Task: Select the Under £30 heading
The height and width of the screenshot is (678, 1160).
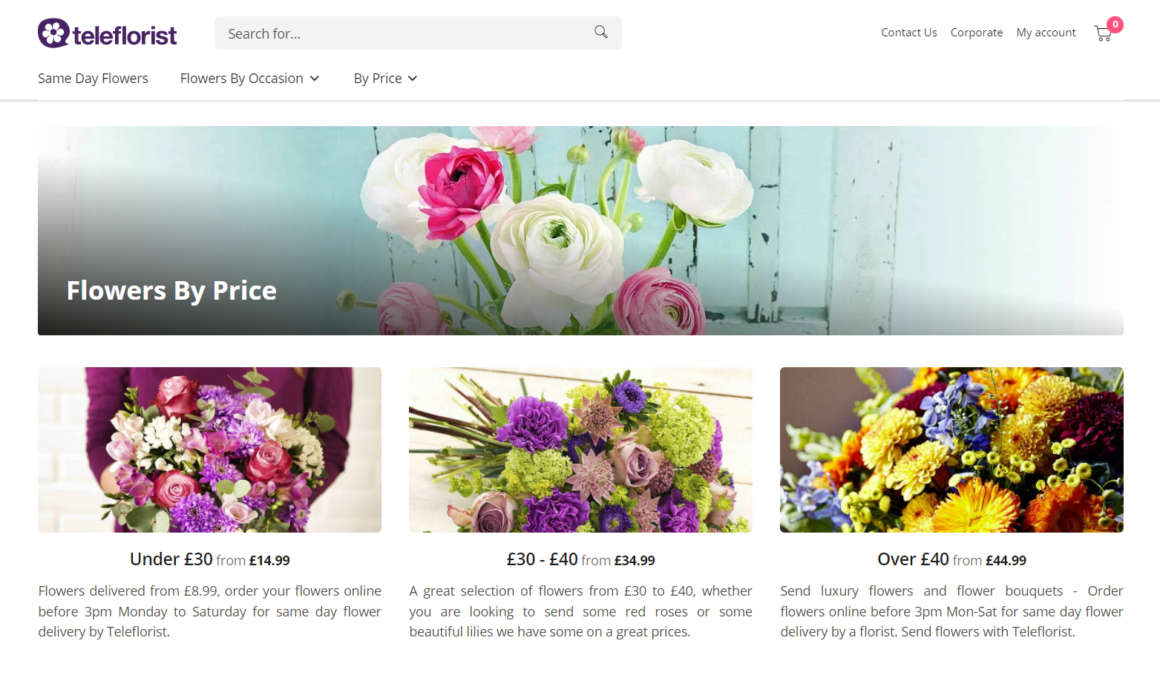Action: click(x=171, y=559)
